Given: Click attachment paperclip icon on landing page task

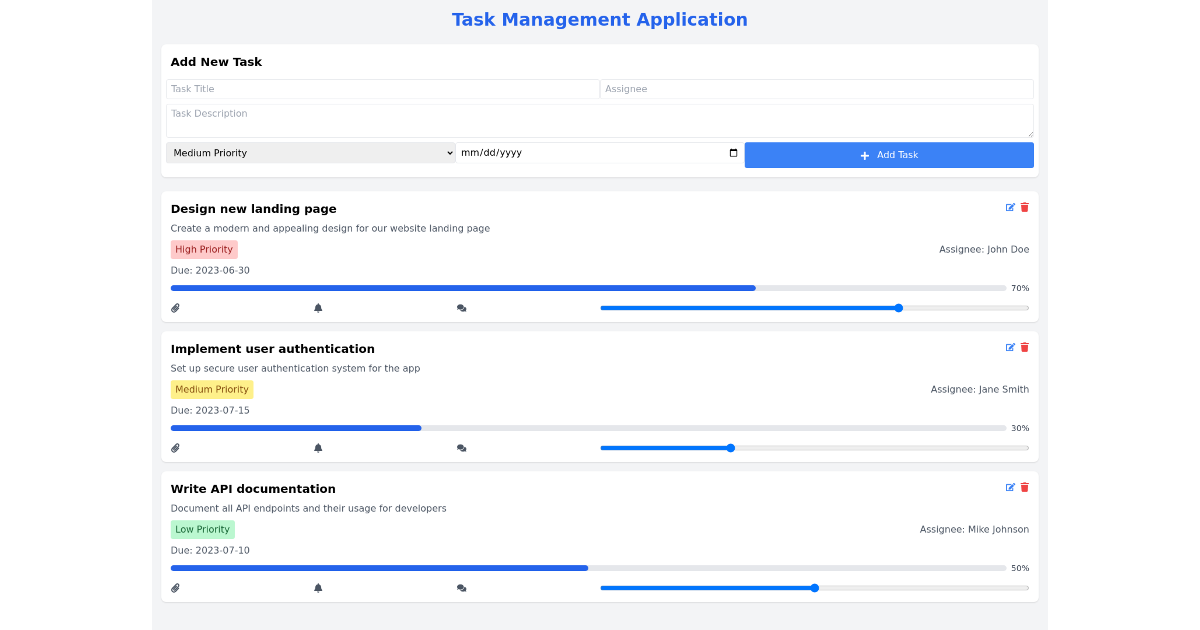Looking at the screenshot, I should [x=175, y=308].
